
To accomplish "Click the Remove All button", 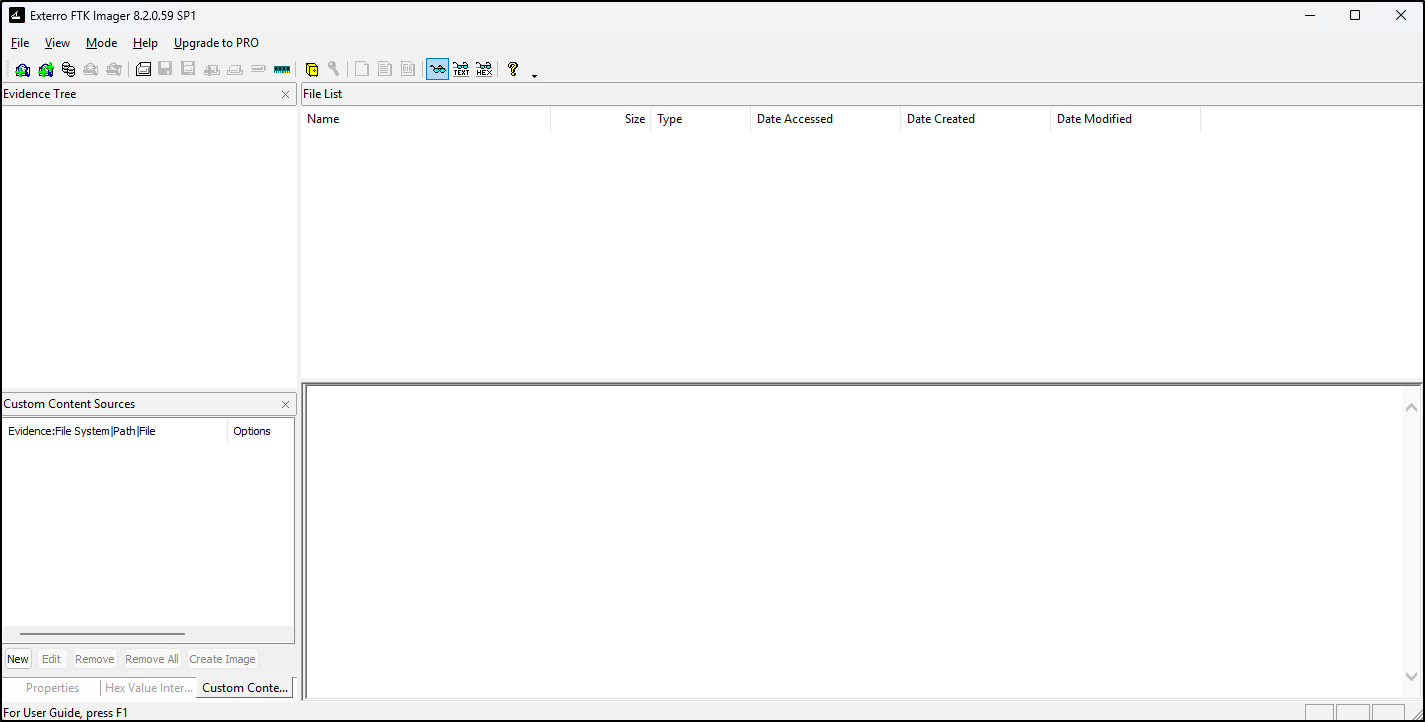I will coord(152,659).
